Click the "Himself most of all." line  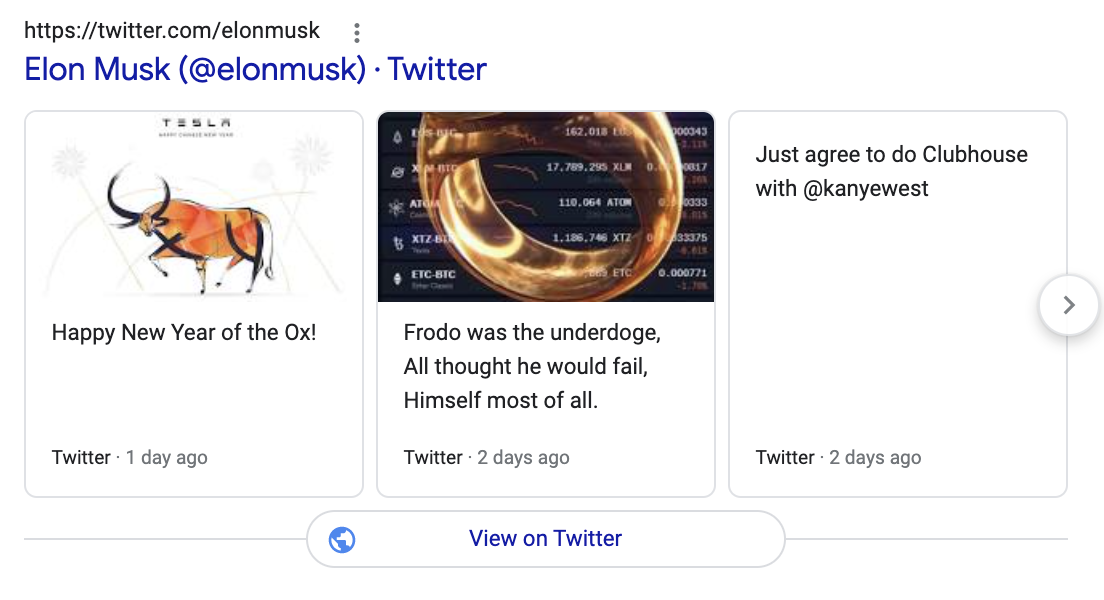[501, 401]
